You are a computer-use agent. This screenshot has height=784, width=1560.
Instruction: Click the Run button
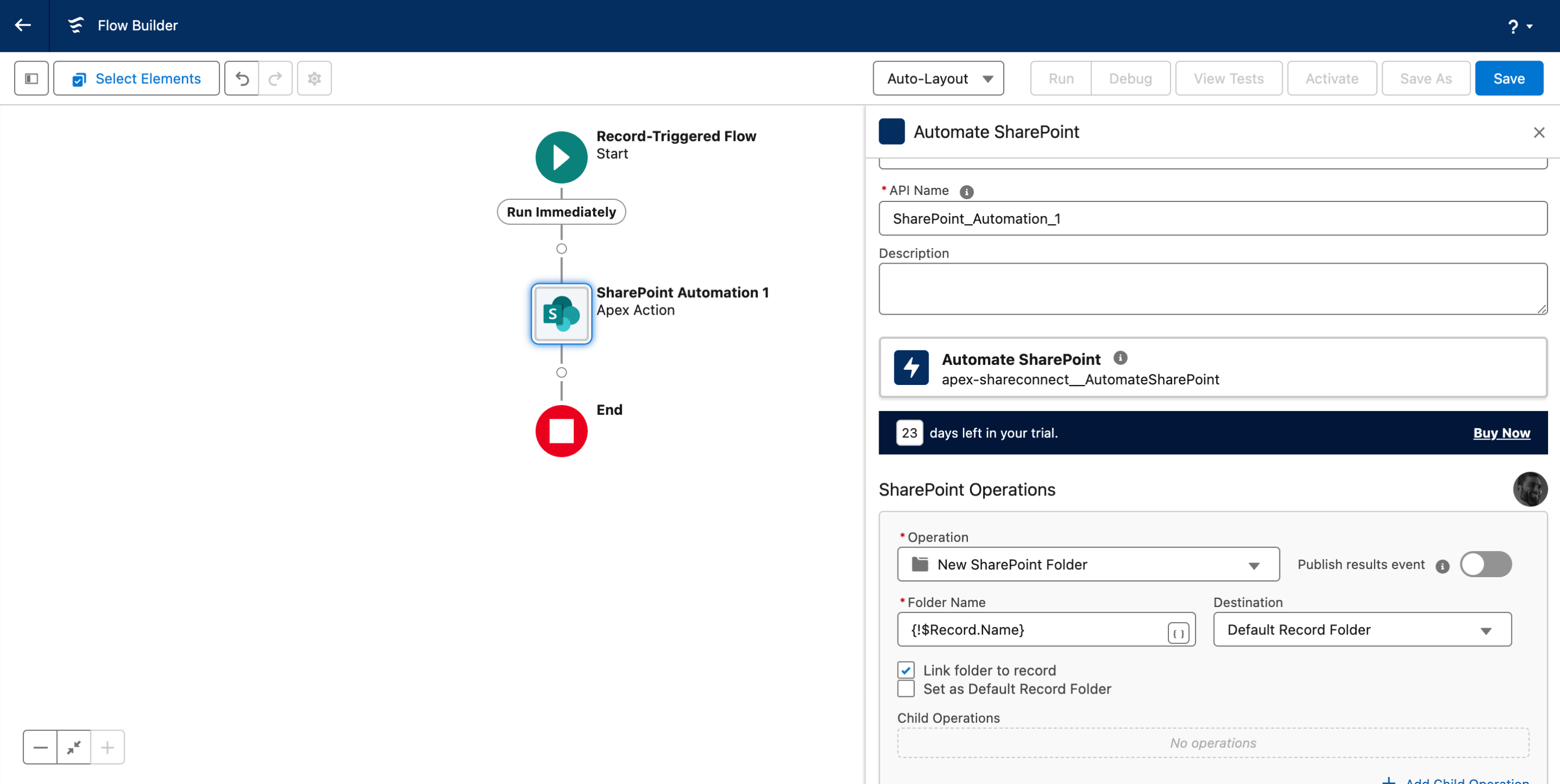1061,78
